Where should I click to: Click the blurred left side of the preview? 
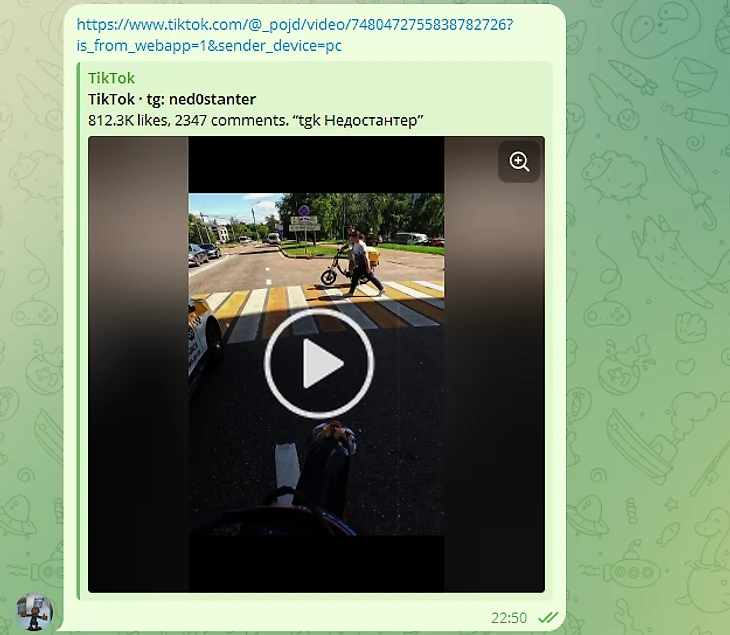pos(138,364)
